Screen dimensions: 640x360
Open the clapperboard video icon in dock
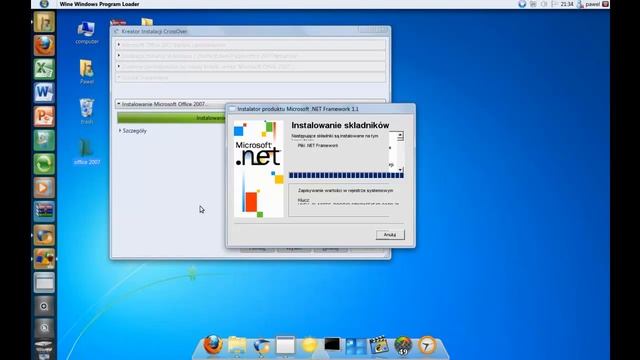click(379, 345)
